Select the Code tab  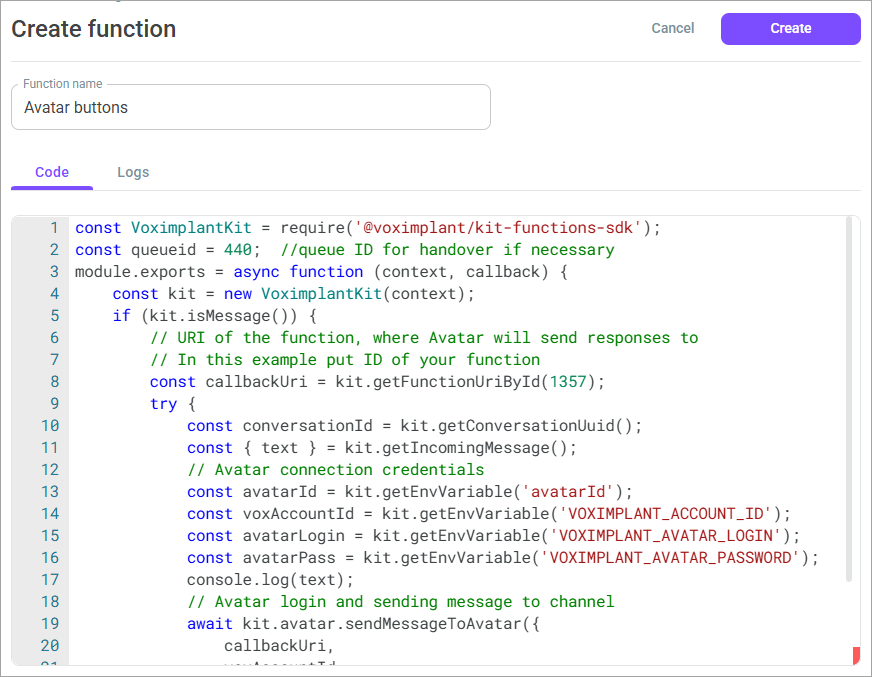point(52,172)
